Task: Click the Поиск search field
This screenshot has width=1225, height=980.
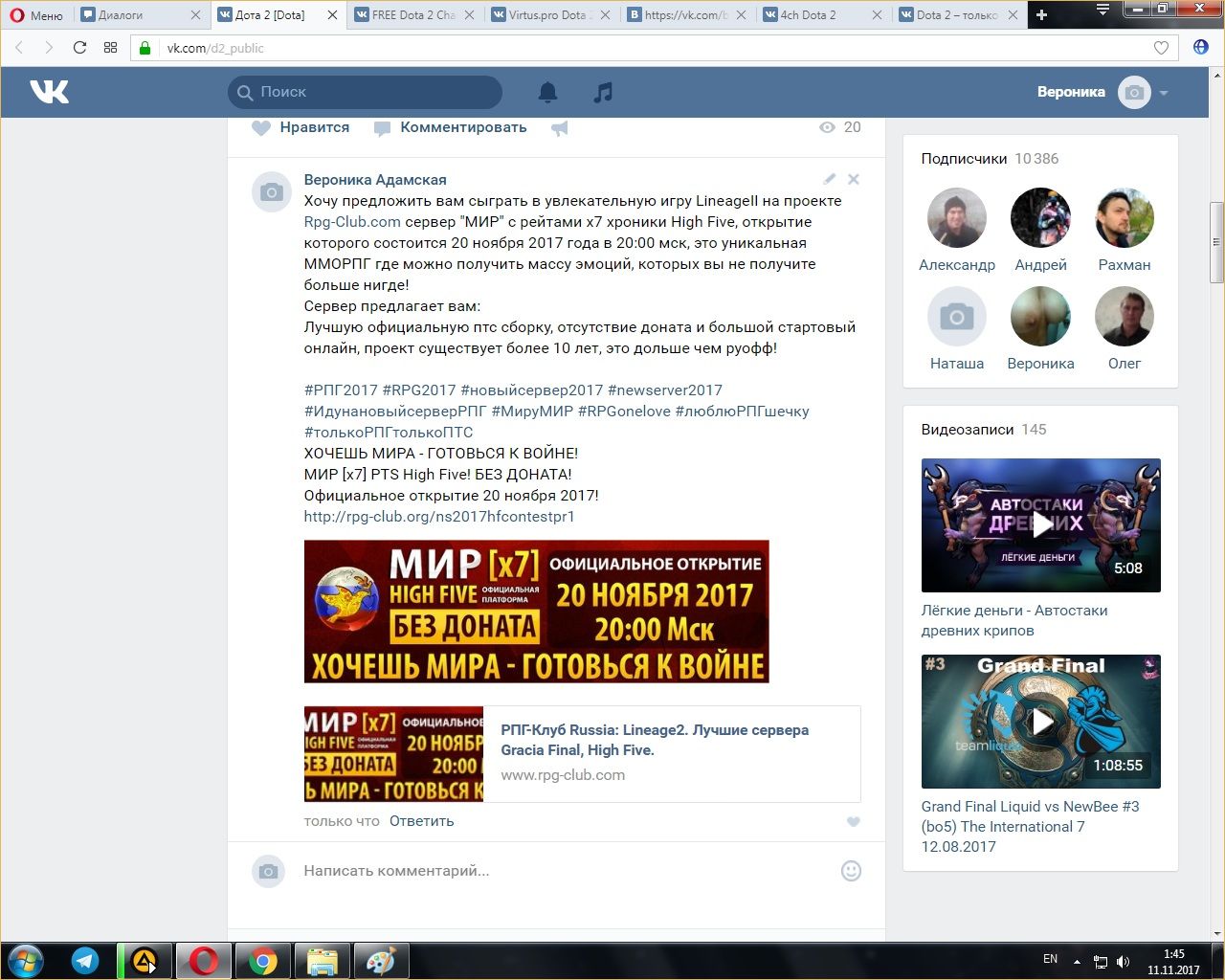Action: pos(365,92)
